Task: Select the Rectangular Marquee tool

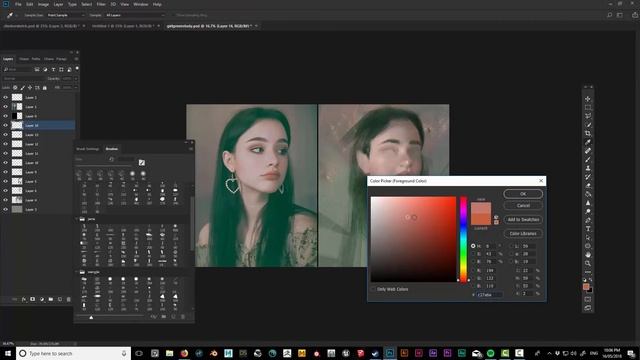Action: 588,107
